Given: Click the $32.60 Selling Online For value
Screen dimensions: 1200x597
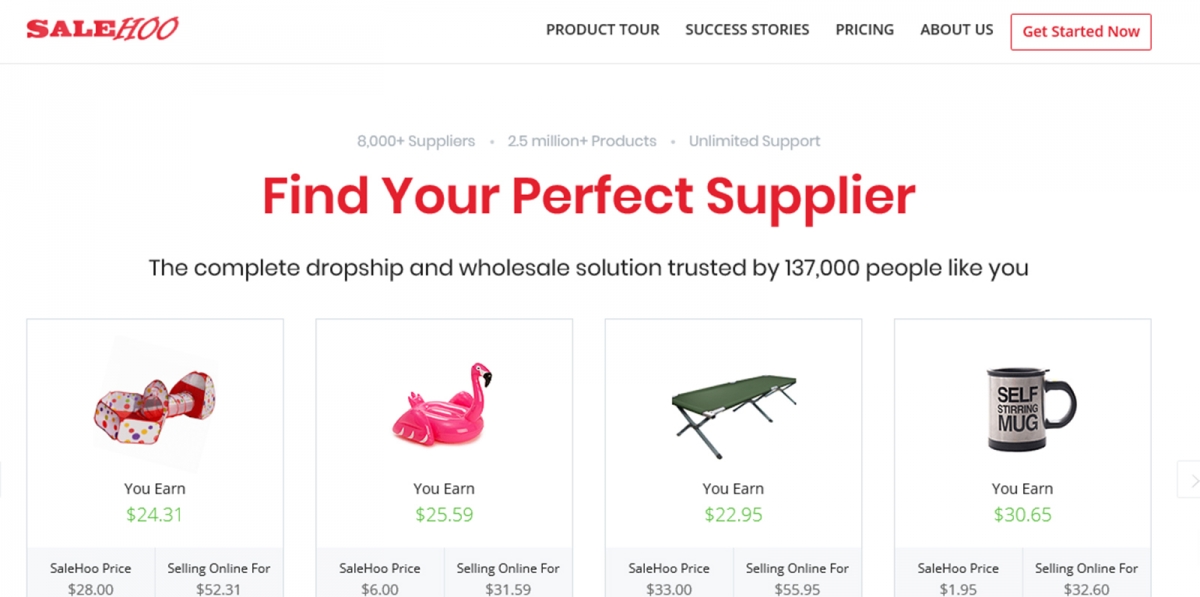Looking at the screenshot, I should tap(1086, 589).
